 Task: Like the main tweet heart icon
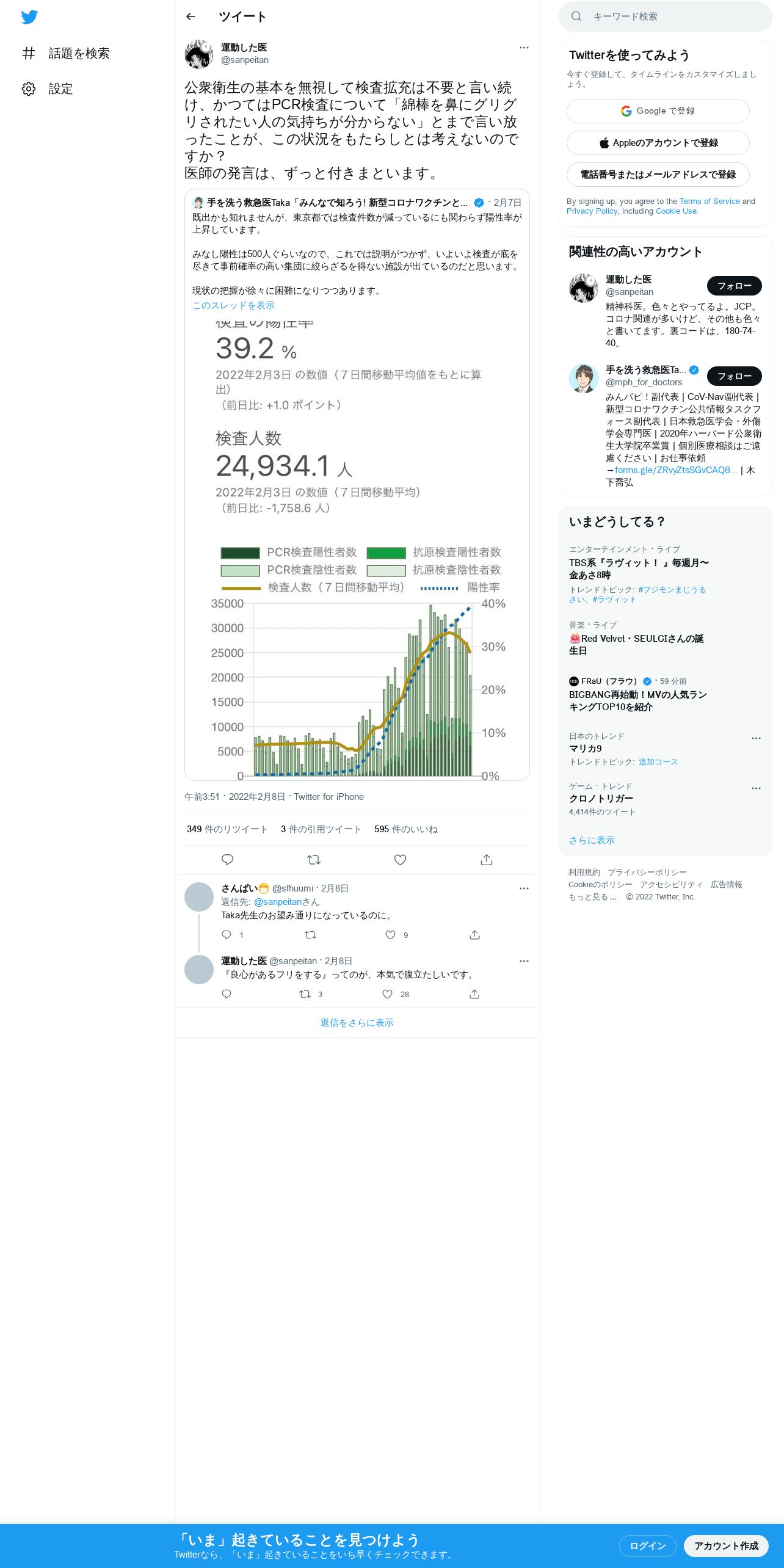coord(401,860)
